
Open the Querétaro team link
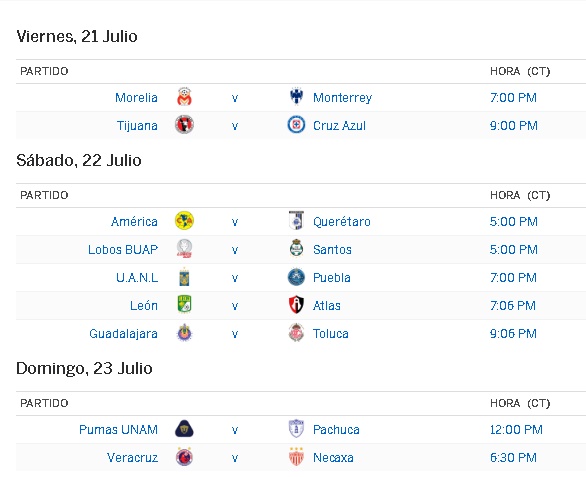point(342,222)
